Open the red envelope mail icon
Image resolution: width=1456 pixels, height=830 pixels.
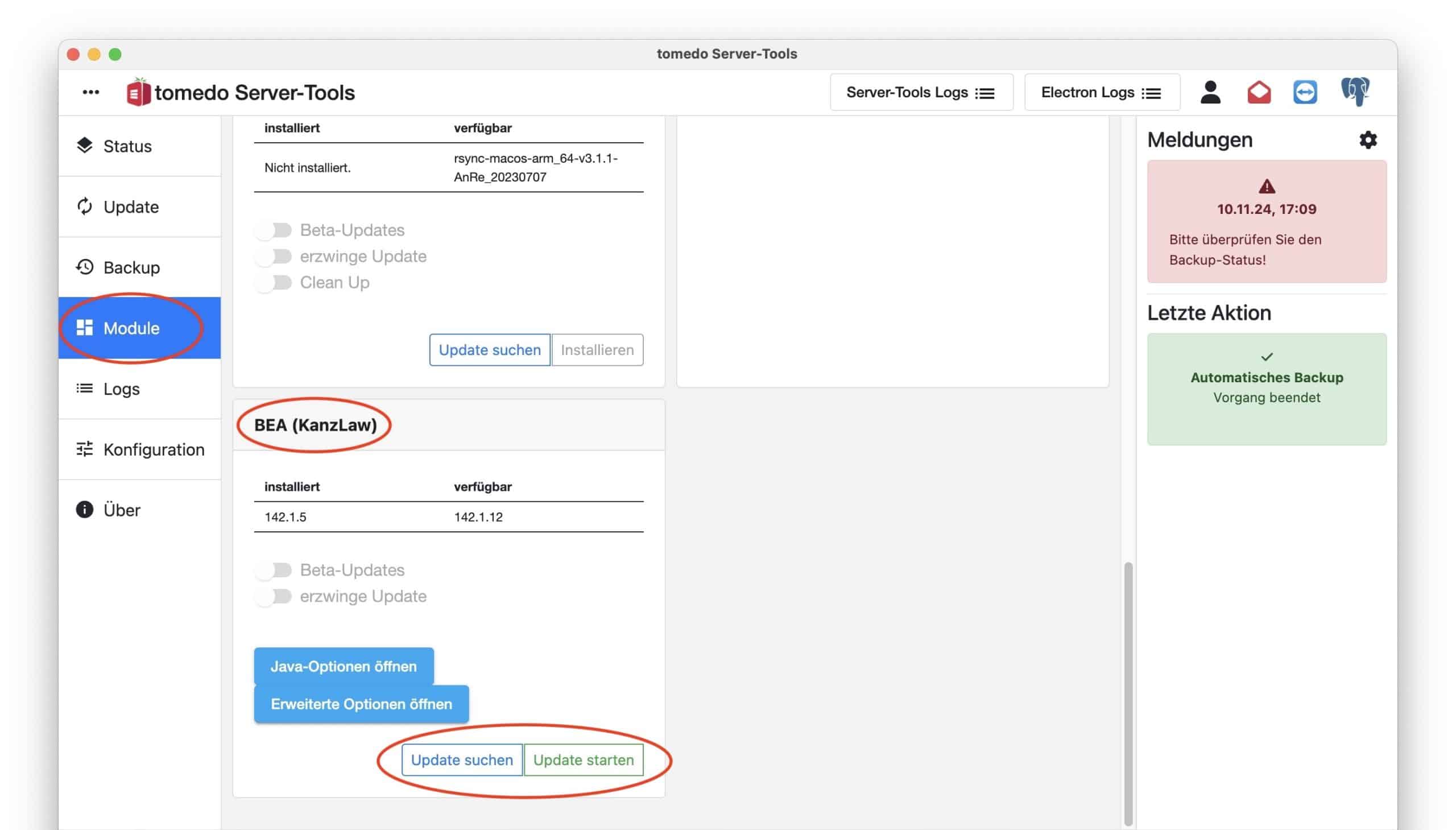[1258, 92]
